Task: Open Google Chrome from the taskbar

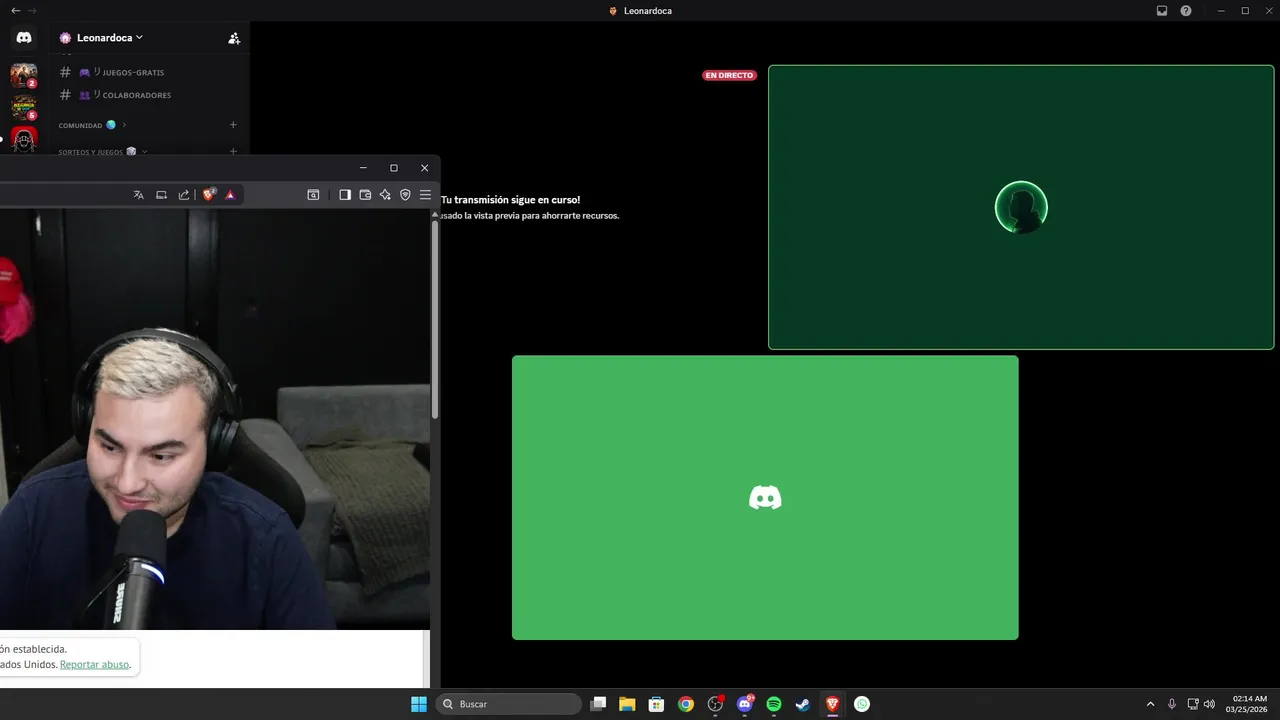Action: pos(686,704)
